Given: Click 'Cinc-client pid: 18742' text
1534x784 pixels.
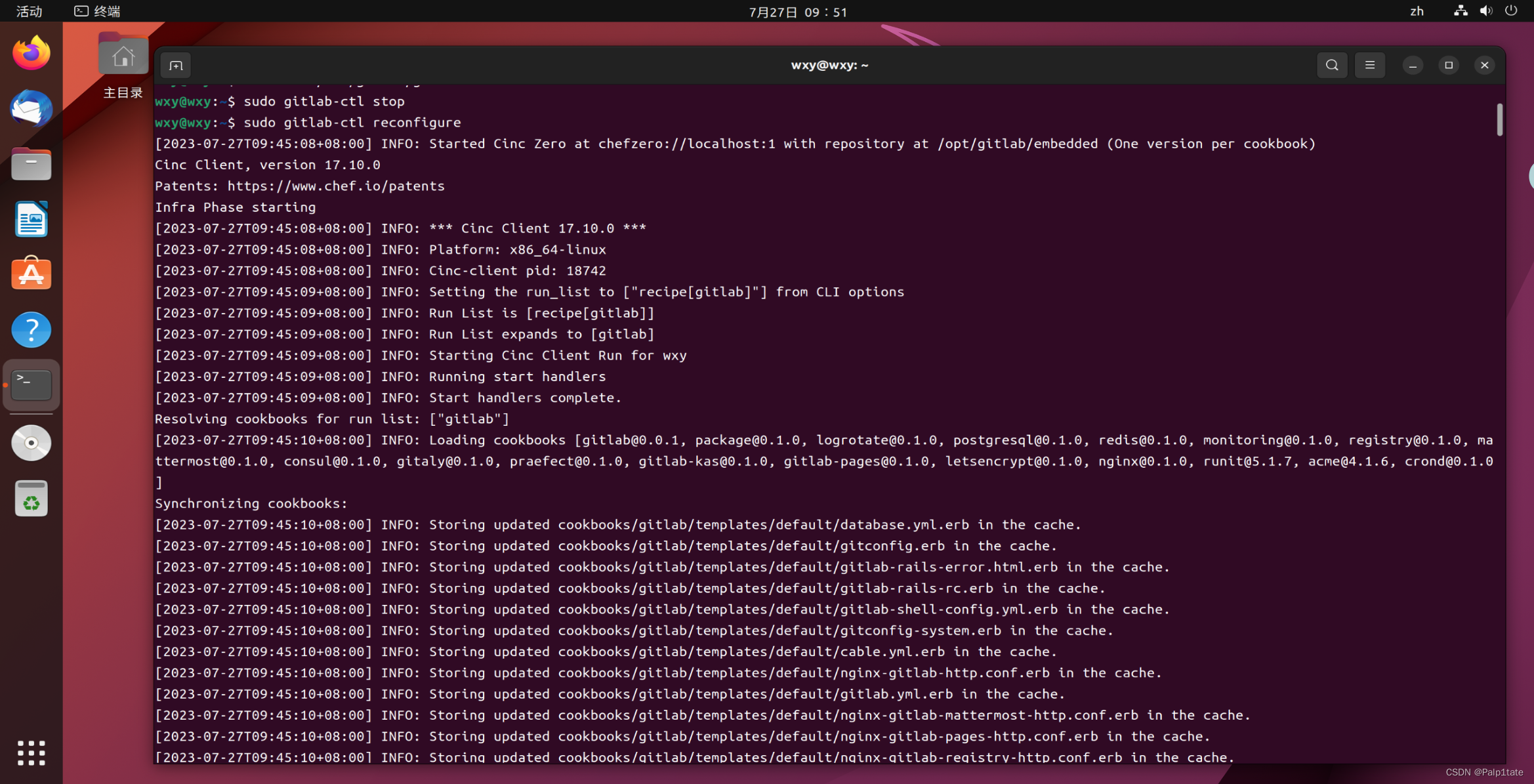Looking at the screenshot, I should (x=518, y=270).
